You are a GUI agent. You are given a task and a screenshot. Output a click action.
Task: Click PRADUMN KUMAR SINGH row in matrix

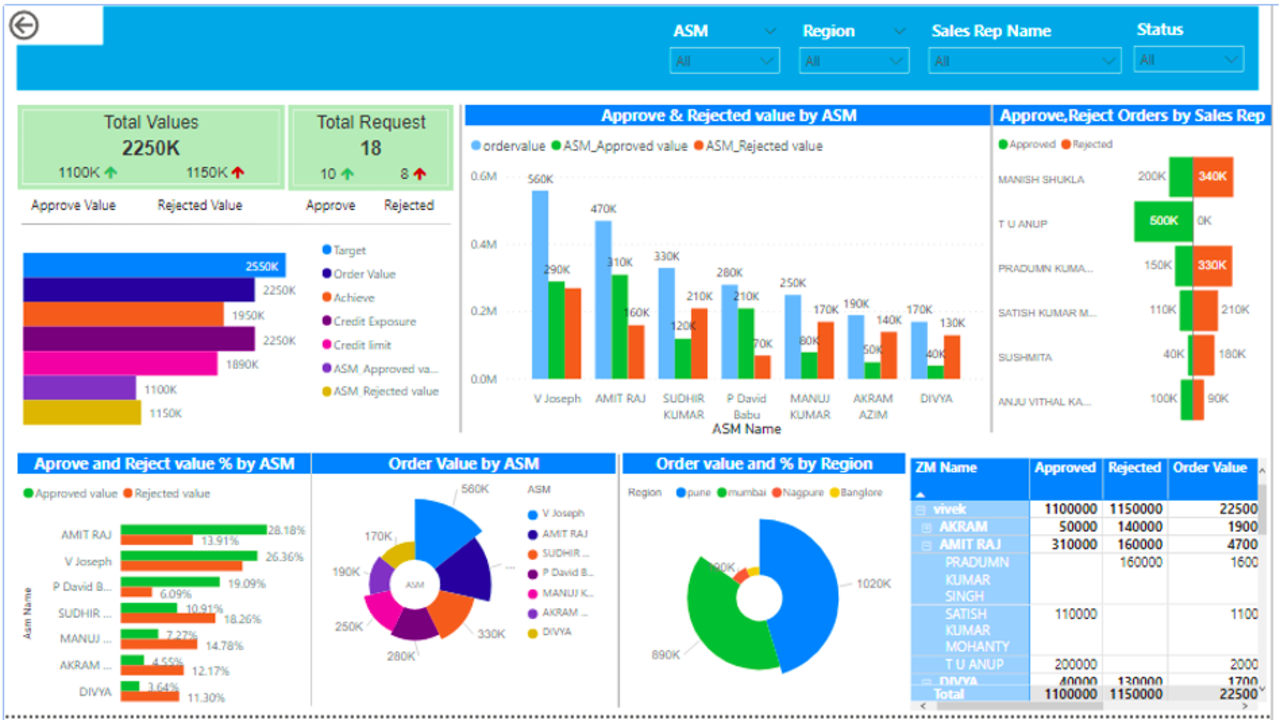click(x=1085, y=579)
